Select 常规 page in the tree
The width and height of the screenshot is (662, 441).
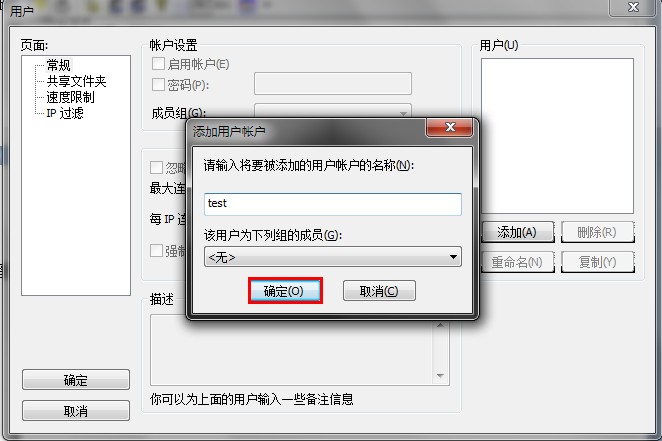58,65
